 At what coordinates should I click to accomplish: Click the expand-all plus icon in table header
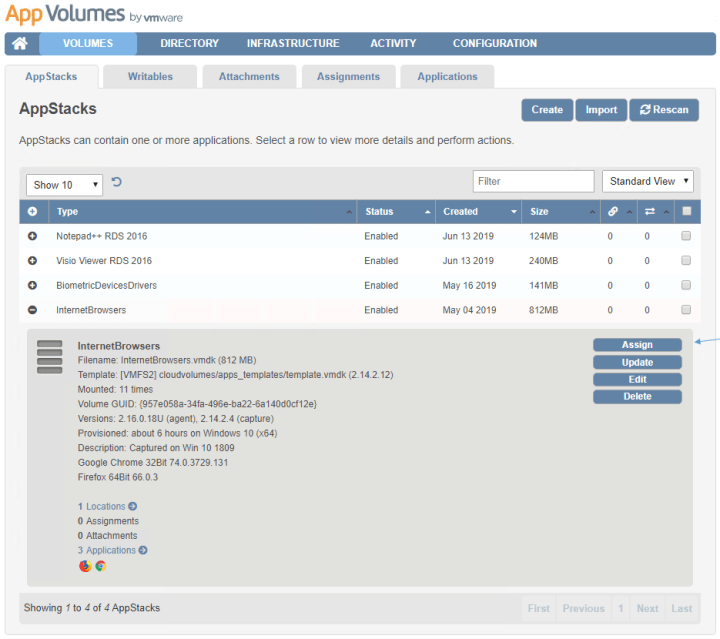tap(32, 212)
